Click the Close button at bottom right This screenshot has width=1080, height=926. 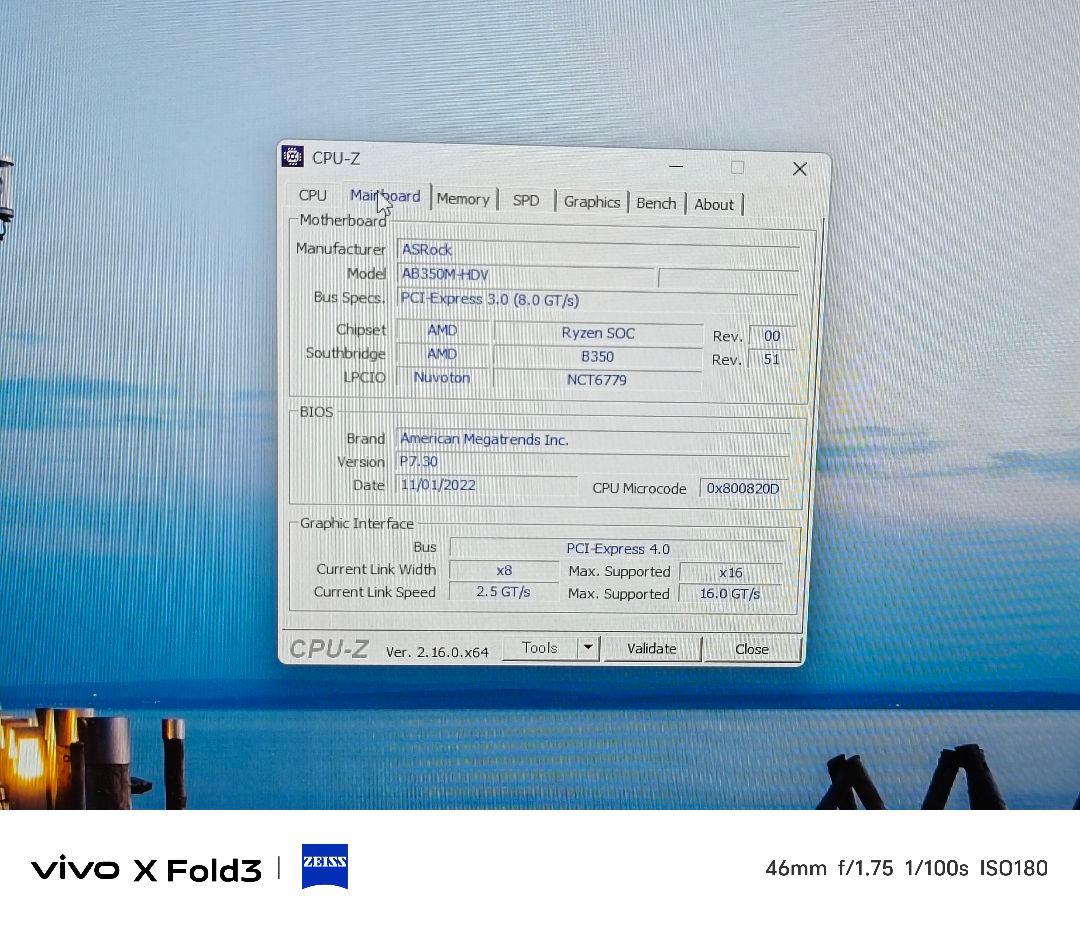[752, 649]
